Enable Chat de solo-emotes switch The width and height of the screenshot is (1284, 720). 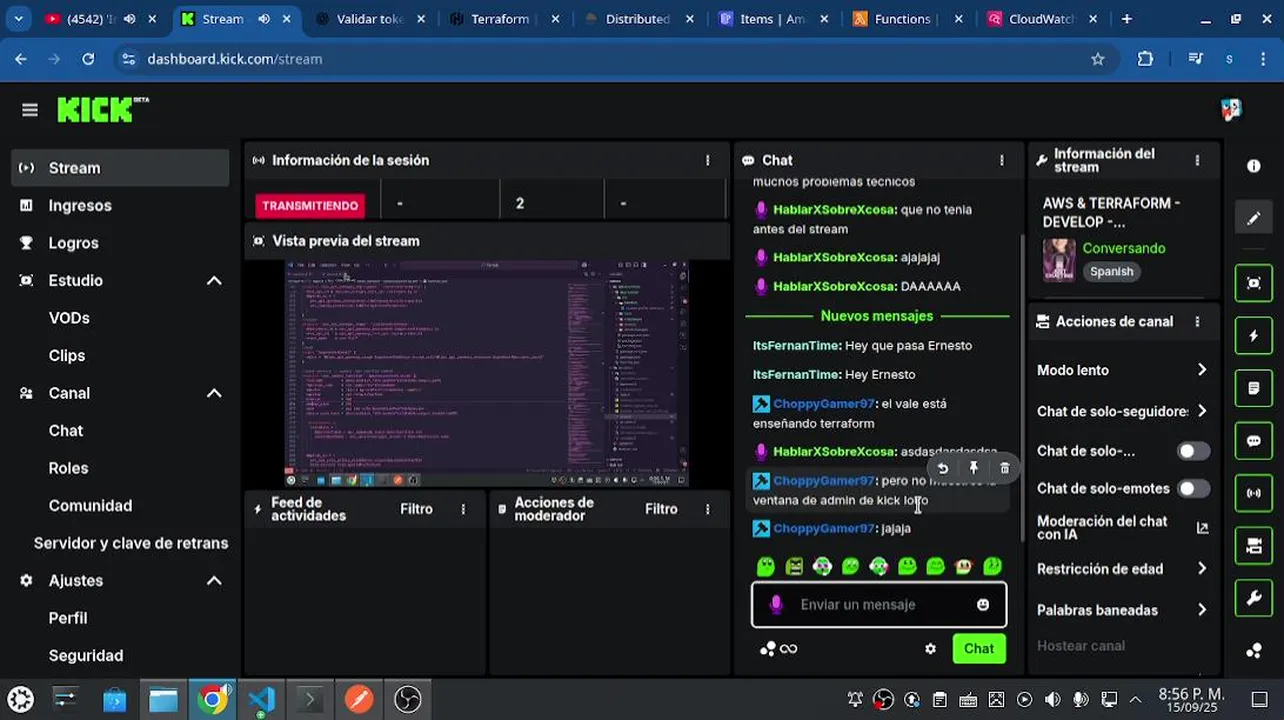coord(1192,489)
